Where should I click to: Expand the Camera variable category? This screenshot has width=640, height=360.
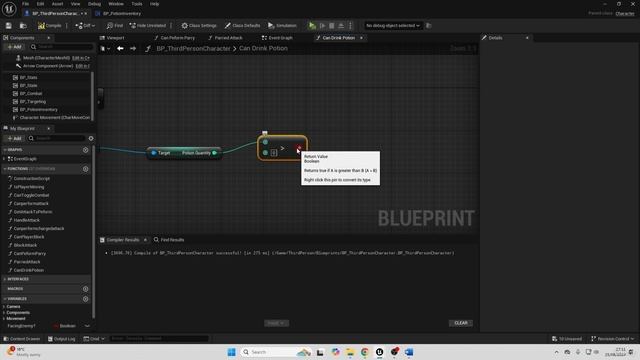click(4, 307)
